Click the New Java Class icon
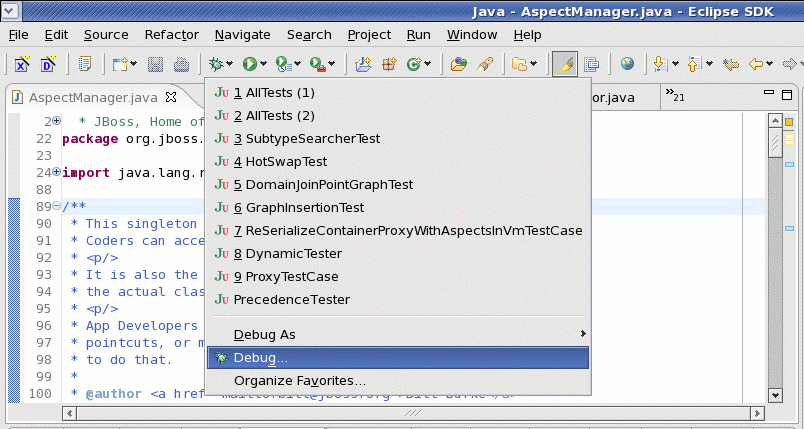 coord(414,65)
